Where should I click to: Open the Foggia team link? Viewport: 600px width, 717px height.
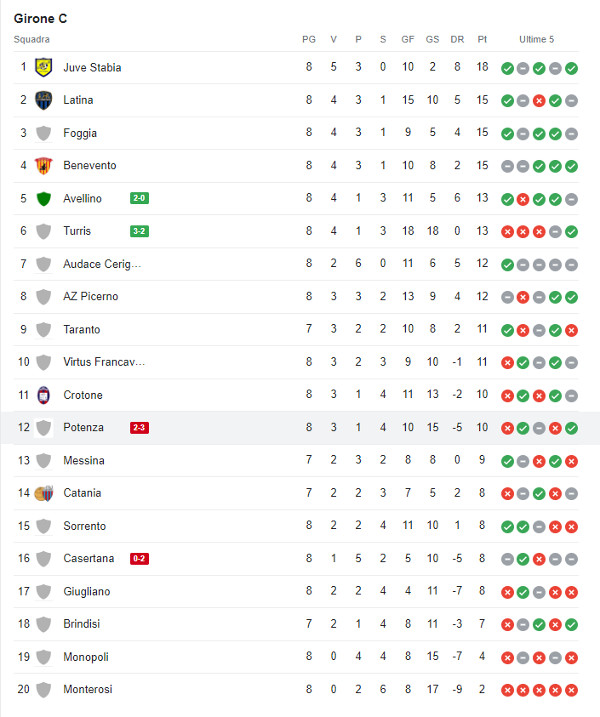click(80, 133)
